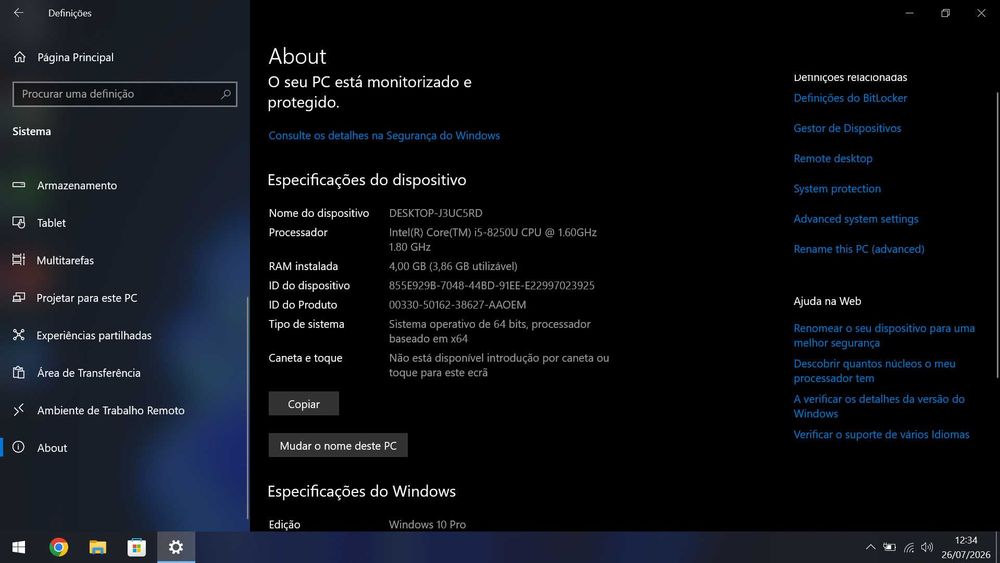Open the Windows Start menu

(18, 547)
